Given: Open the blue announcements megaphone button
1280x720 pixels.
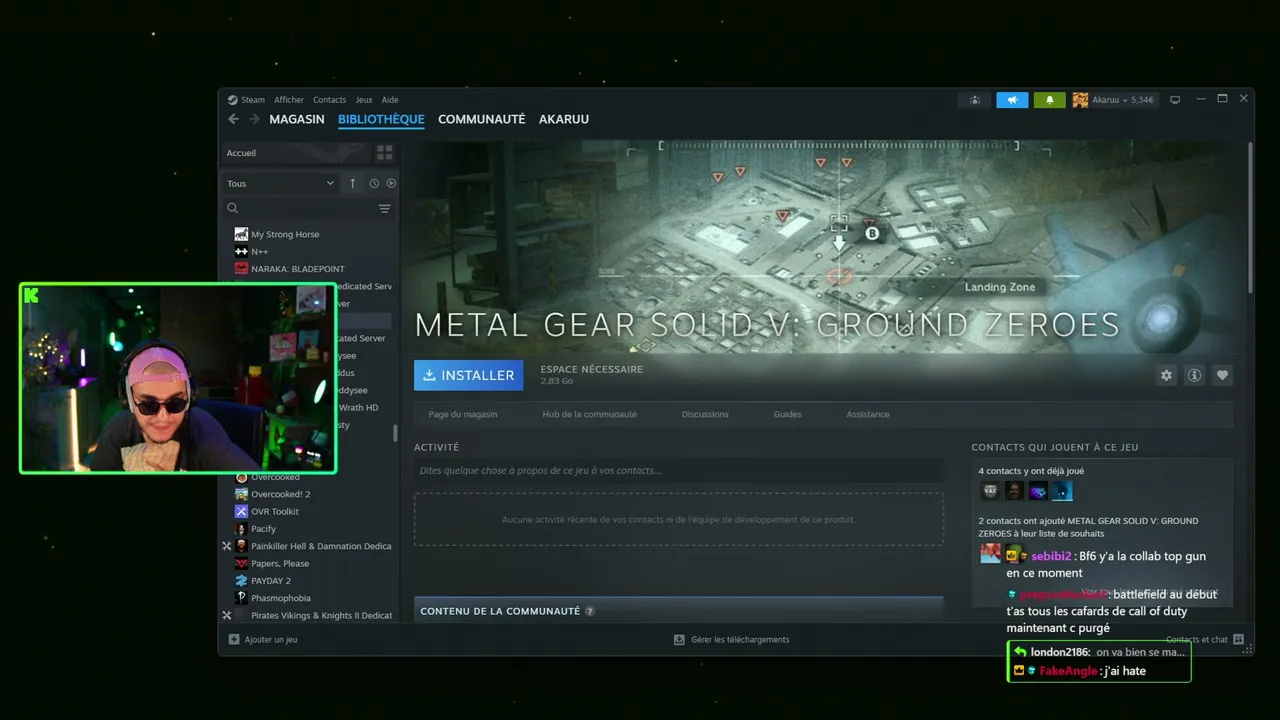Looking at the screenshot, I should [x=1012, y=100].
